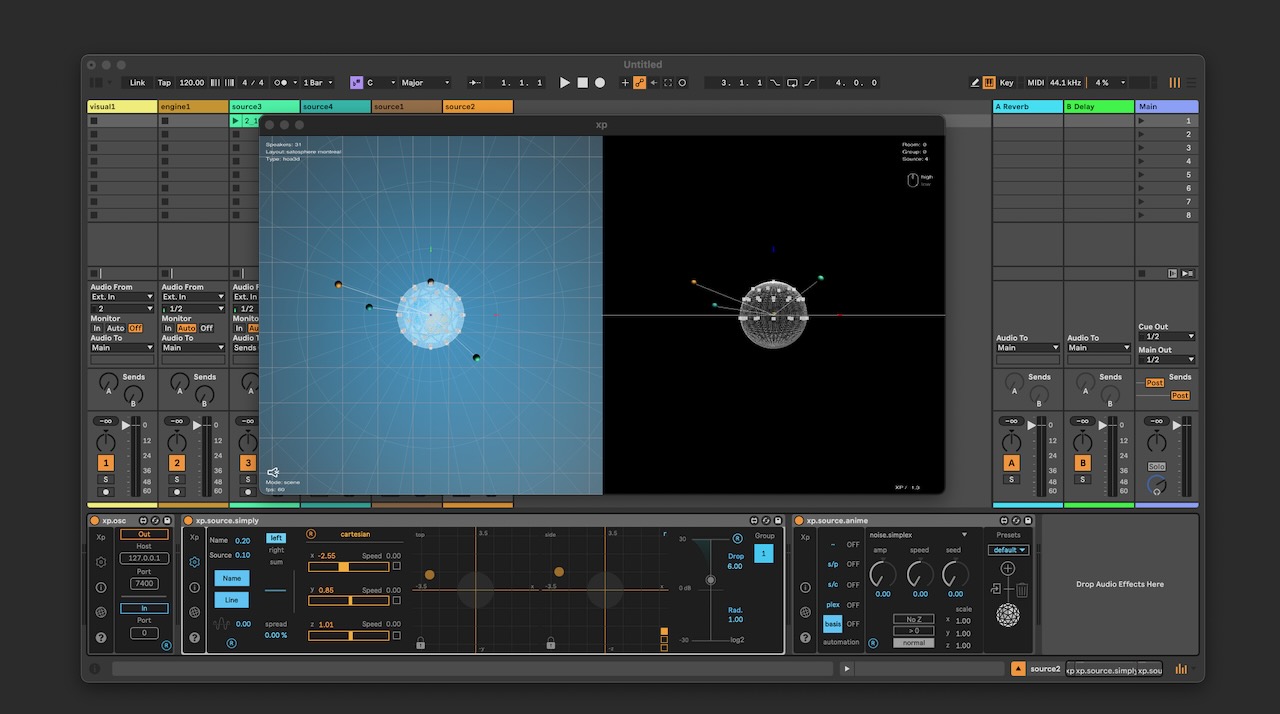Click the lock icon under the side view
This screenshot has height=714, width=1280.
(551, 643)
